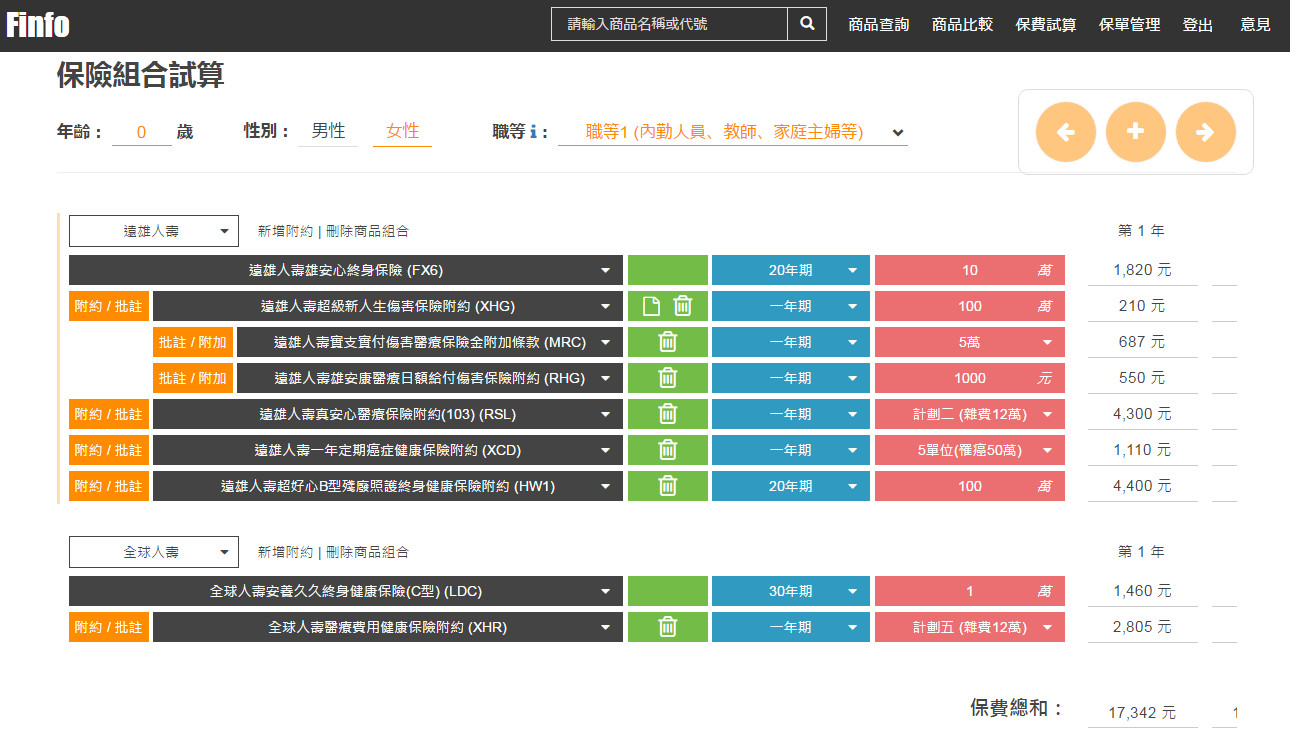Open 保單管理 in the top navigation
Viewport: 1290px width, 729px height.
coord(1130,25)
